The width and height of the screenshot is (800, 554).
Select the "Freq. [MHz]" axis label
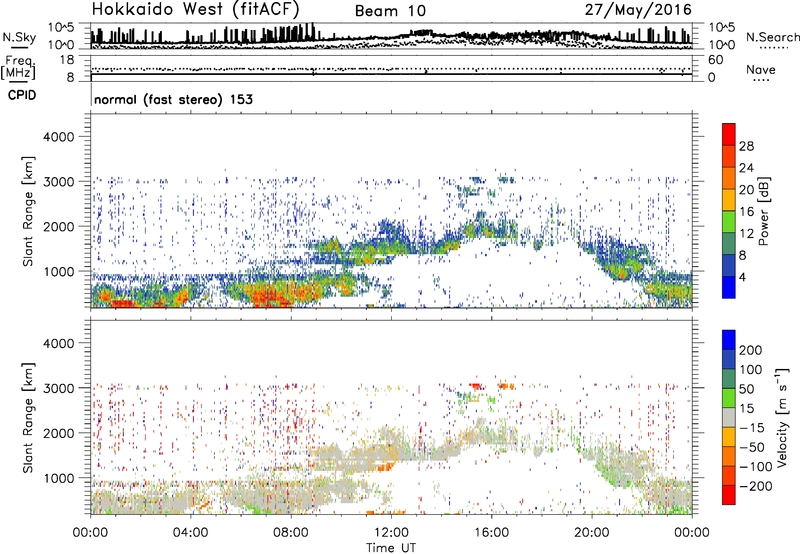[18, 68]
